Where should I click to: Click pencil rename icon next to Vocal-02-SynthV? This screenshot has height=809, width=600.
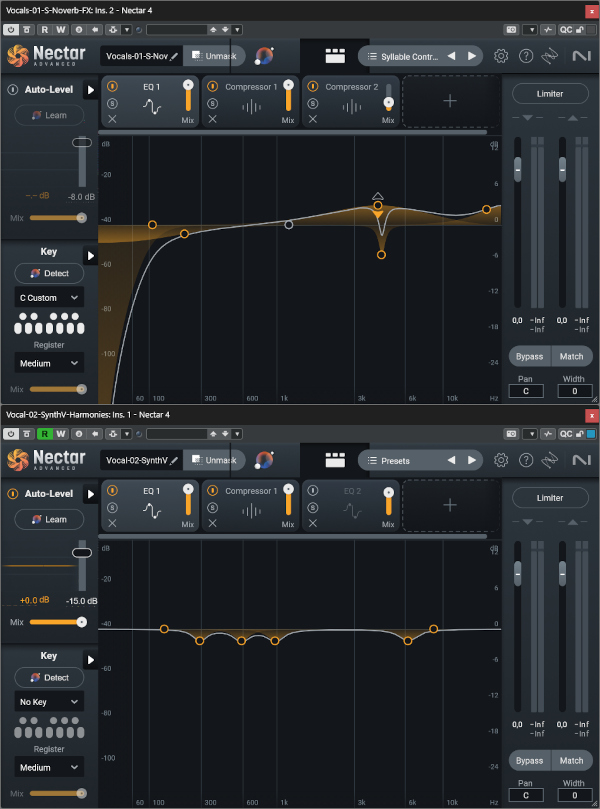click(174, 461)
